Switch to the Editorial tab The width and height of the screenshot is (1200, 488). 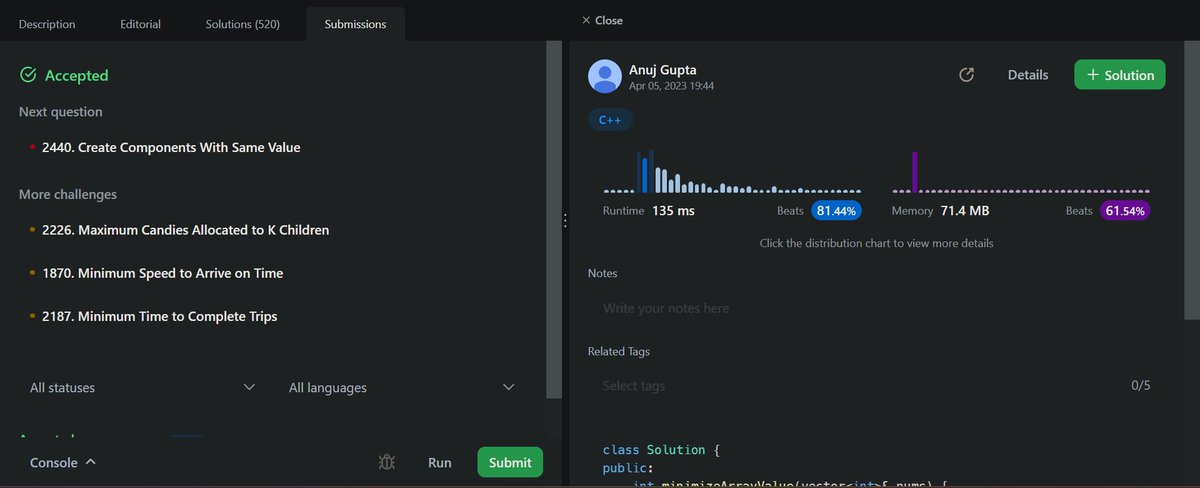pos(140,24)
